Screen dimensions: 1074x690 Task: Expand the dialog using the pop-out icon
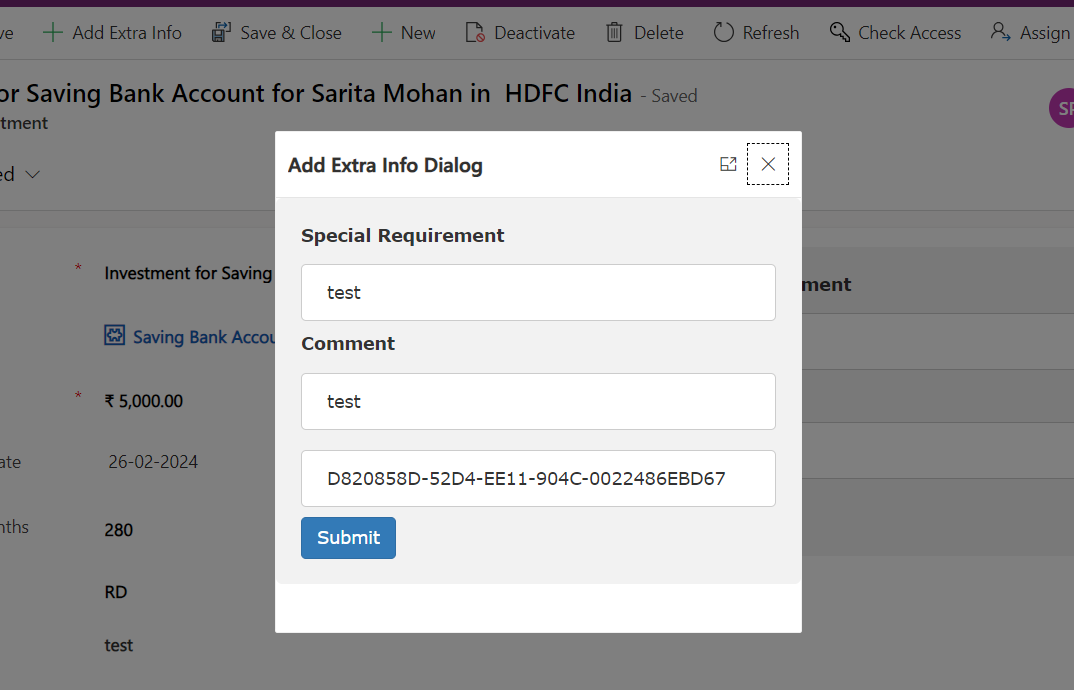728,164
